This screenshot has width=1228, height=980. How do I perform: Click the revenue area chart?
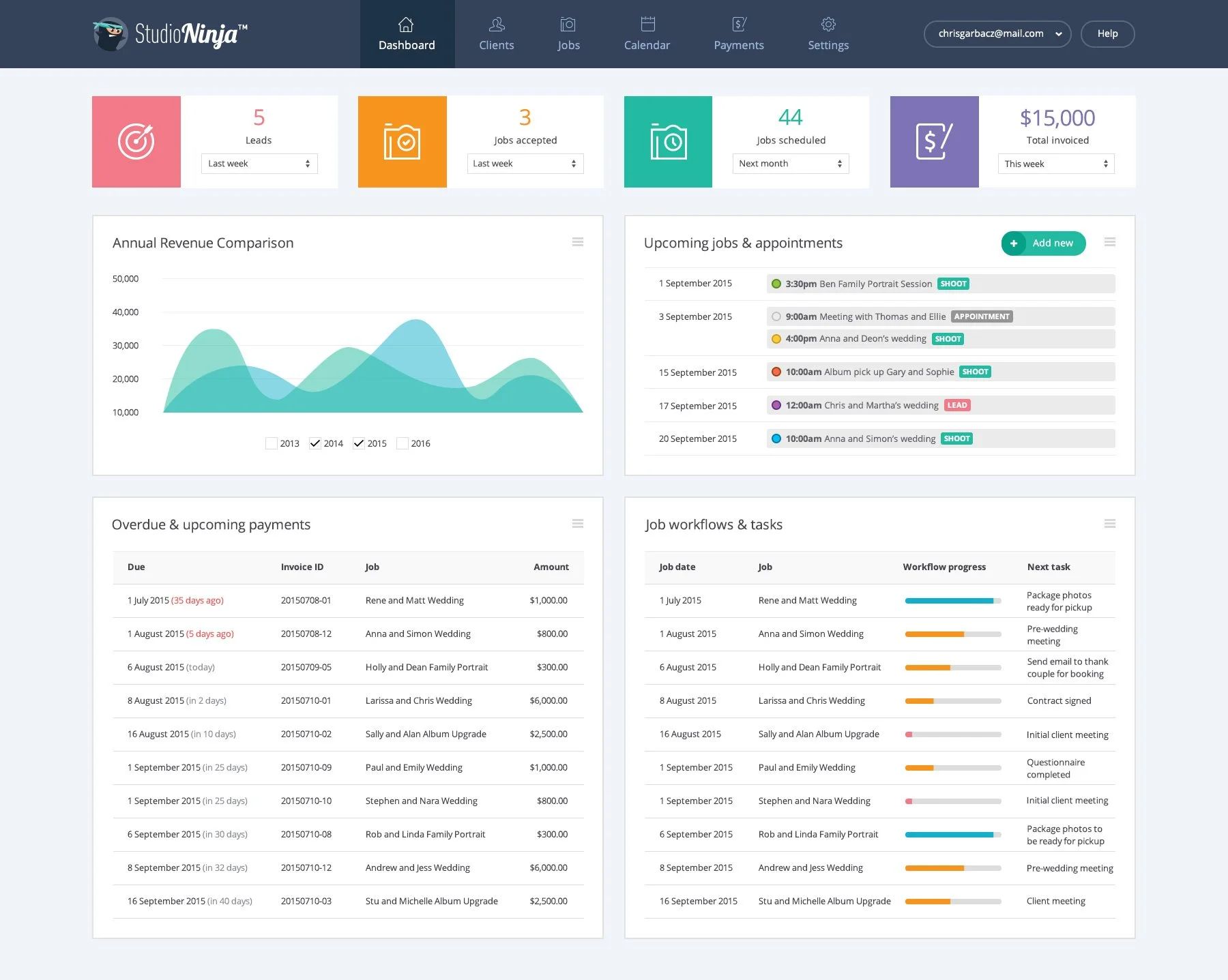point(373,366)
